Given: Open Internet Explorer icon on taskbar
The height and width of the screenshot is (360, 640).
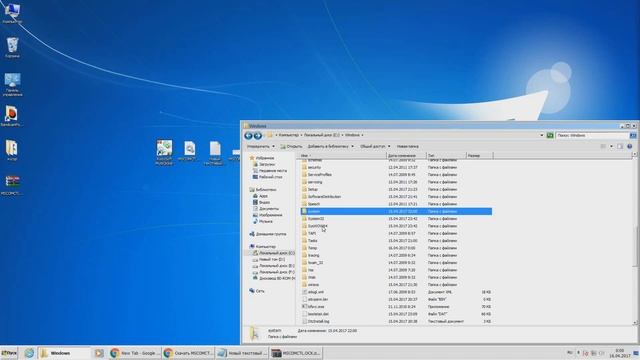Looking at the screenshot, I should (x=29, y=353).
